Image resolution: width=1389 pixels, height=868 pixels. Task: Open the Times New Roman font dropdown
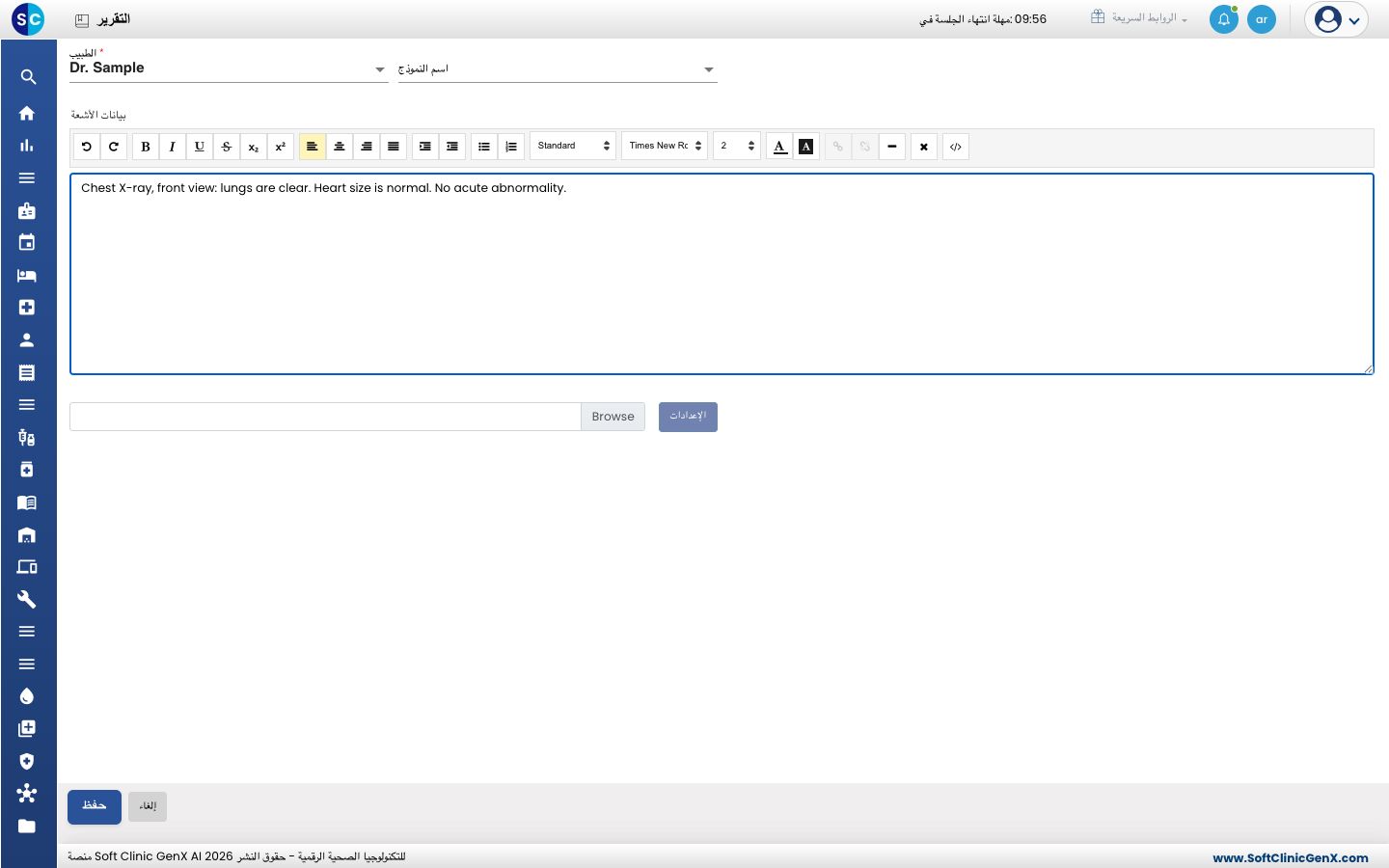(665, 146)
